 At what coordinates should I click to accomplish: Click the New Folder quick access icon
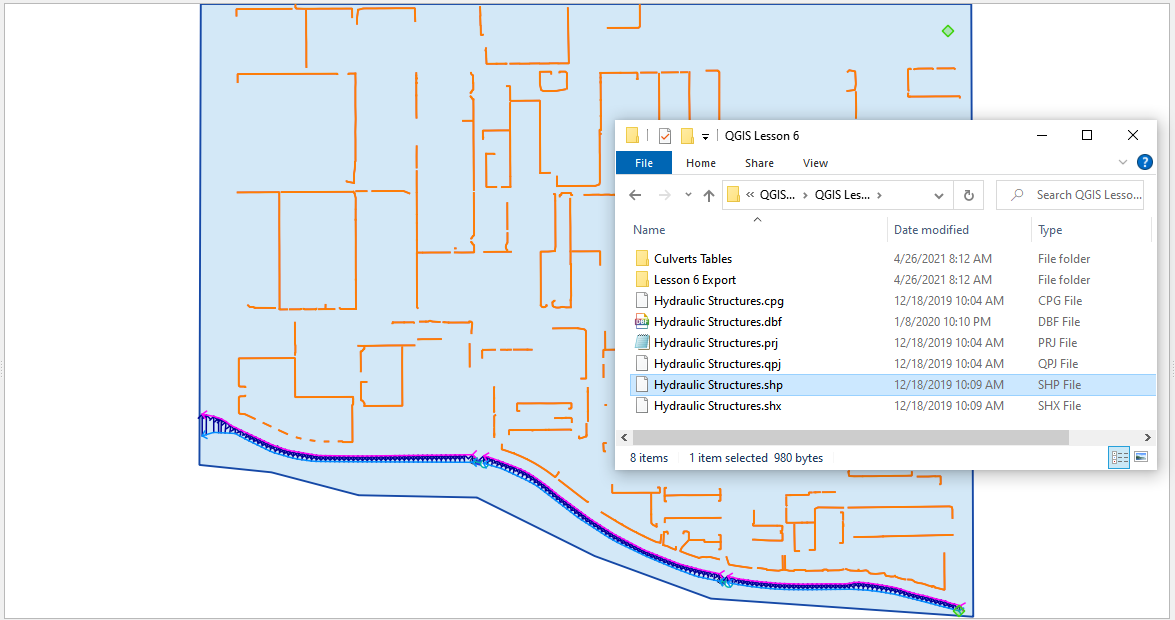(687, 136)
